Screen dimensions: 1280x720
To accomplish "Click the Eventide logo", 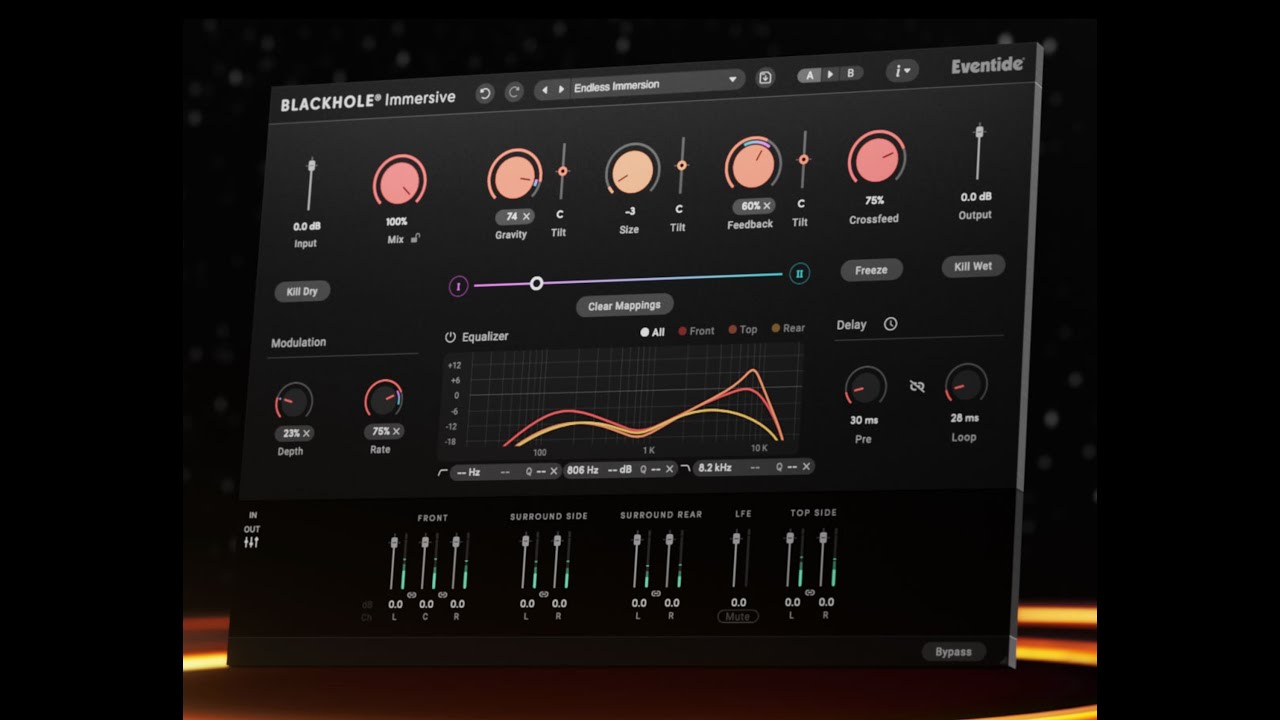I will pos(987,65).
